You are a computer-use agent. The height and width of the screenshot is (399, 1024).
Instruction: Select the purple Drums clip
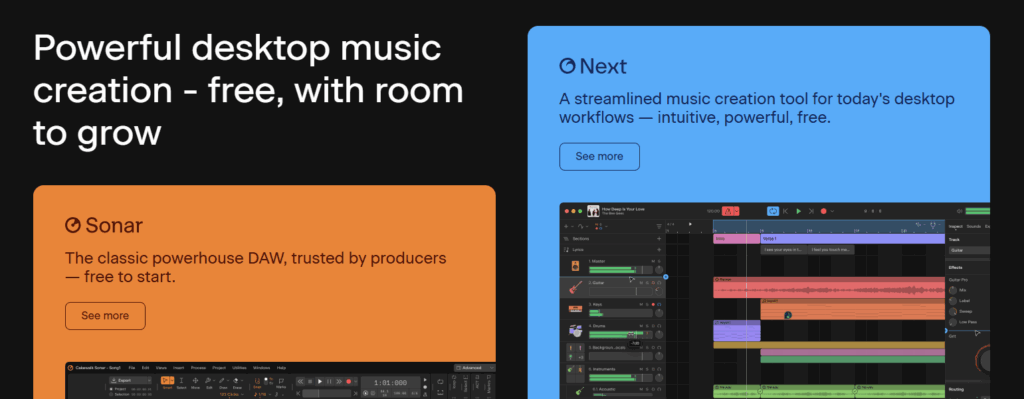pyautogui.click(x=737, y=330)
